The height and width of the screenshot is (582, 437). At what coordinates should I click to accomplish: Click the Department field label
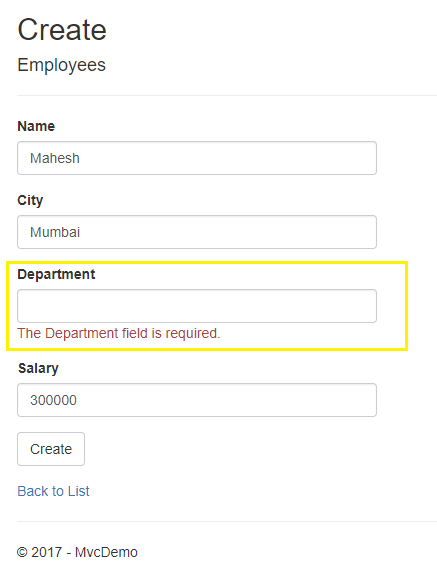coord(56,274)
